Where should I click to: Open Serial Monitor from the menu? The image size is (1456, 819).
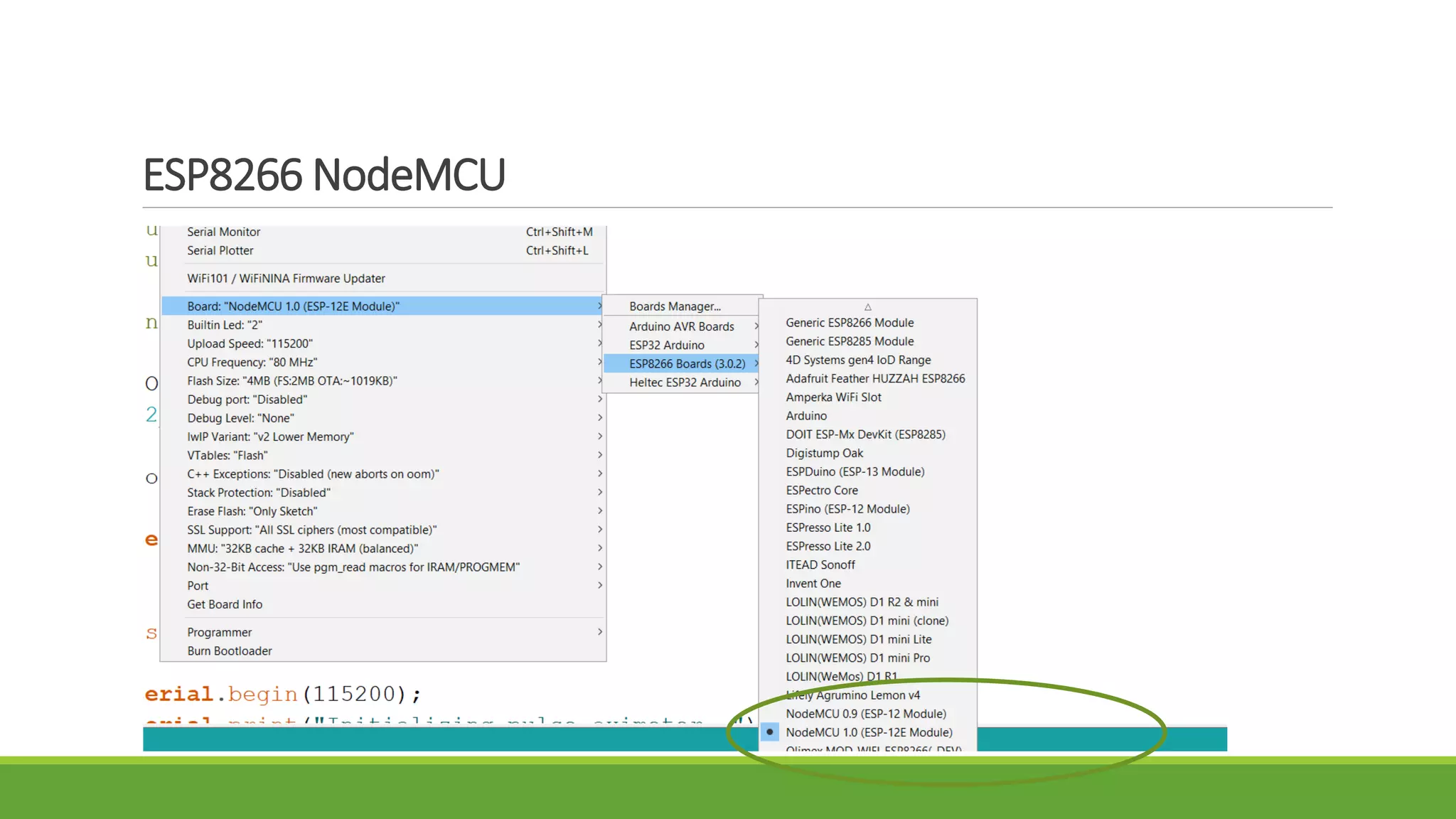(x=223, y=232)
